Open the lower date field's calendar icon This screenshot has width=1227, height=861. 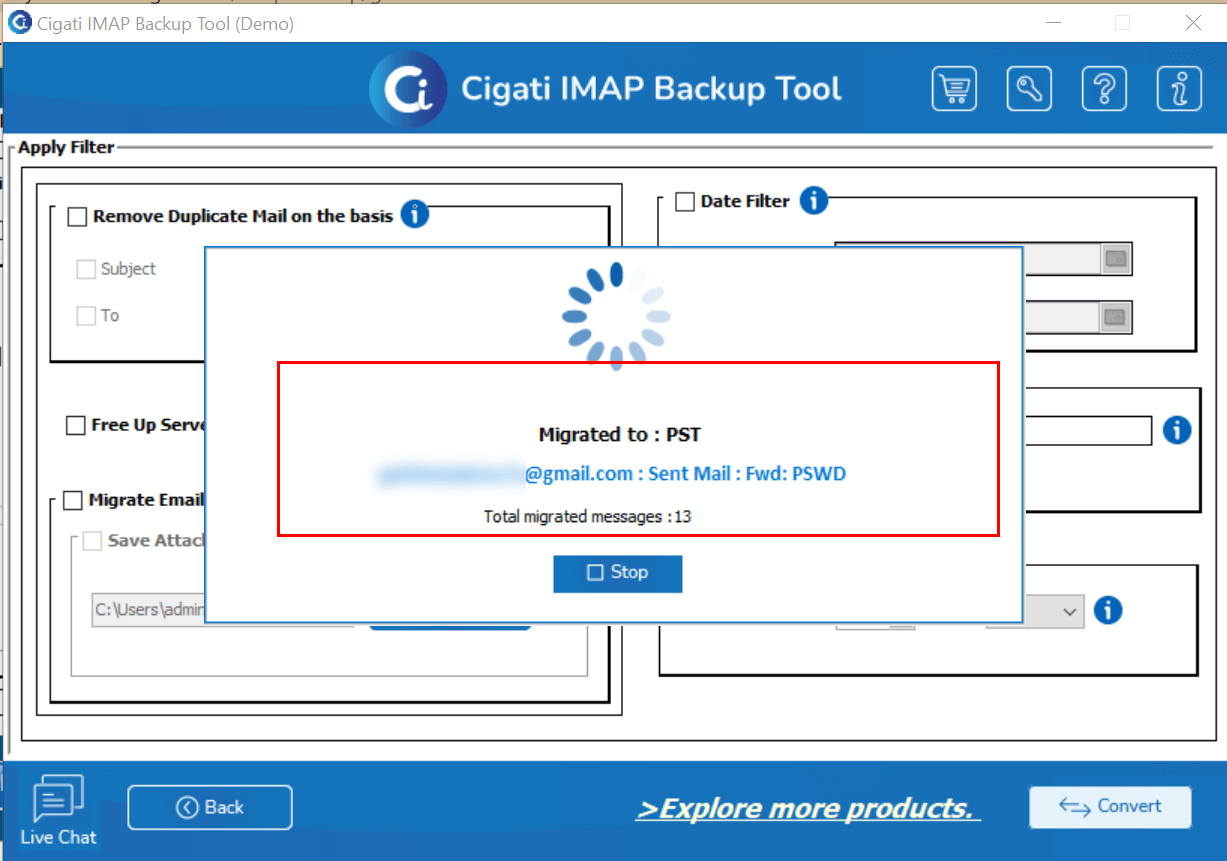1116,318
